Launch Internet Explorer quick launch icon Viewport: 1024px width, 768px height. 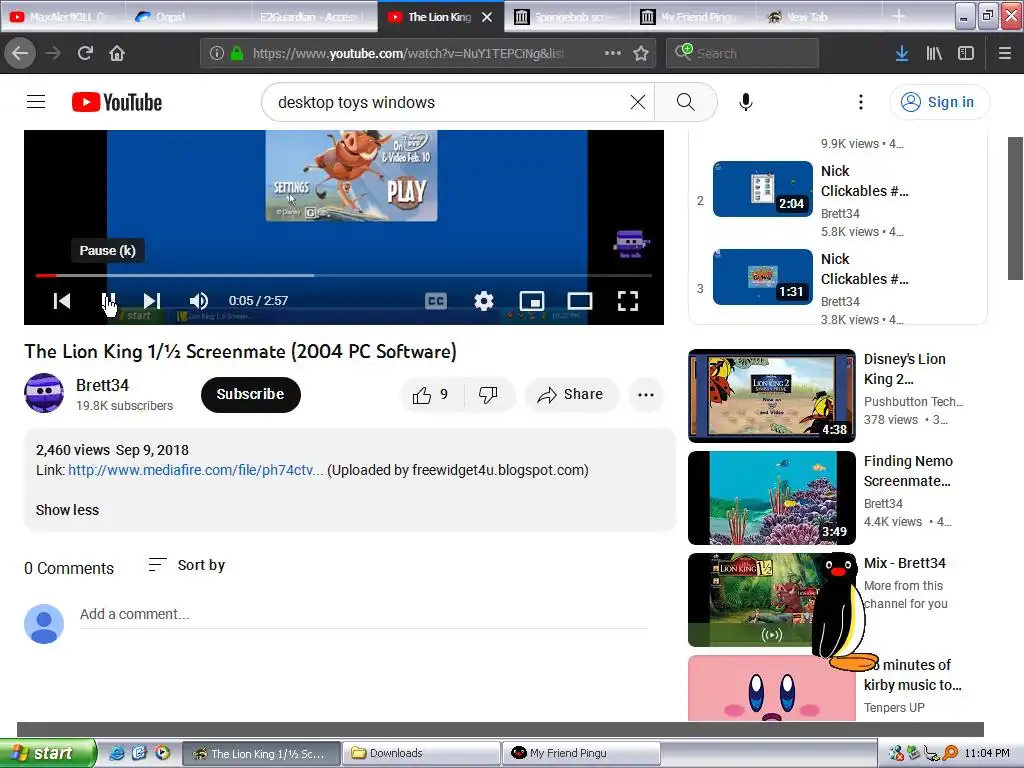117,753
